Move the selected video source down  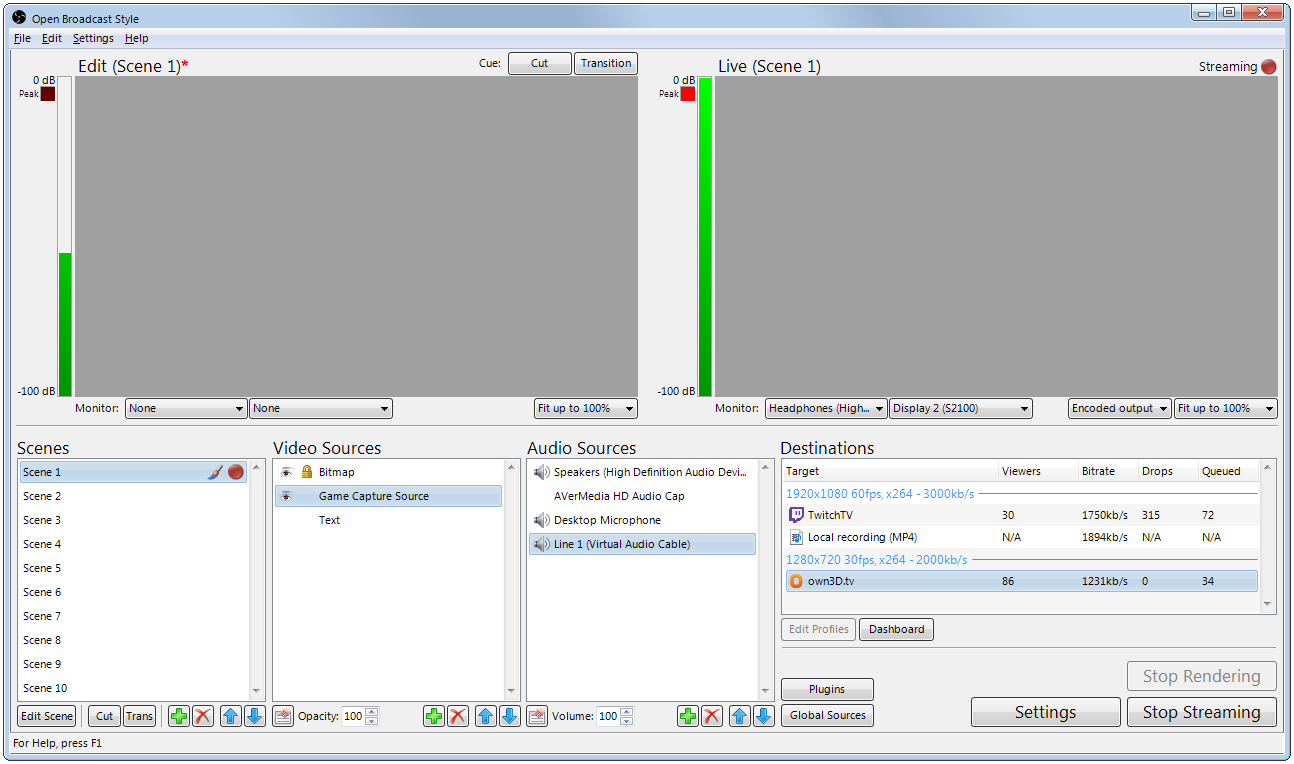pos(510,716)
